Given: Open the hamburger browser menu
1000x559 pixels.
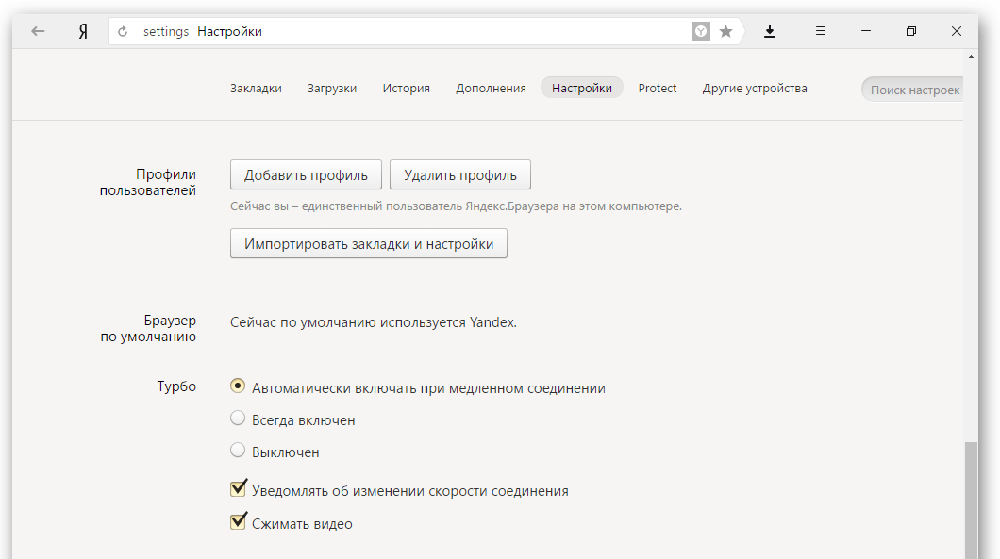Looking at the screenshot, I should [x=820, y=31].
